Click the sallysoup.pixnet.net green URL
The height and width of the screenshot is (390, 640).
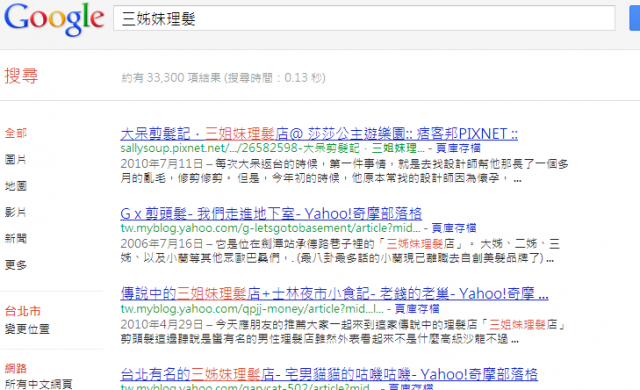(273, 148)
